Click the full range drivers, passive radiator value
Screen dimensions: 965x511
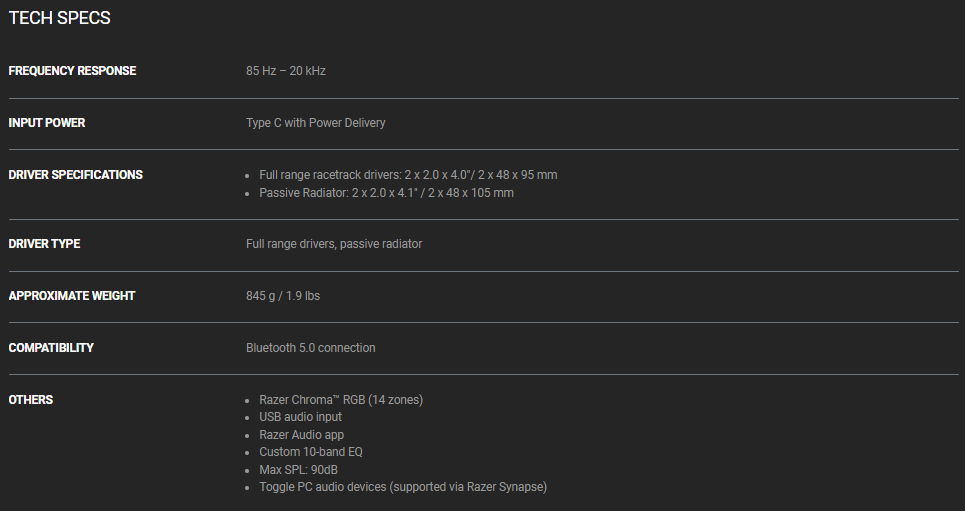click(334, 244)
